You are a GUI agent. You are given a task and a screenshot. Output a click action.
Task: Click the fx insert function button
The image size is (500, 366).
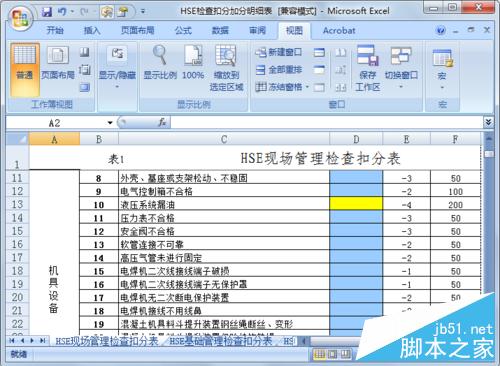click(x=162, y=122)
